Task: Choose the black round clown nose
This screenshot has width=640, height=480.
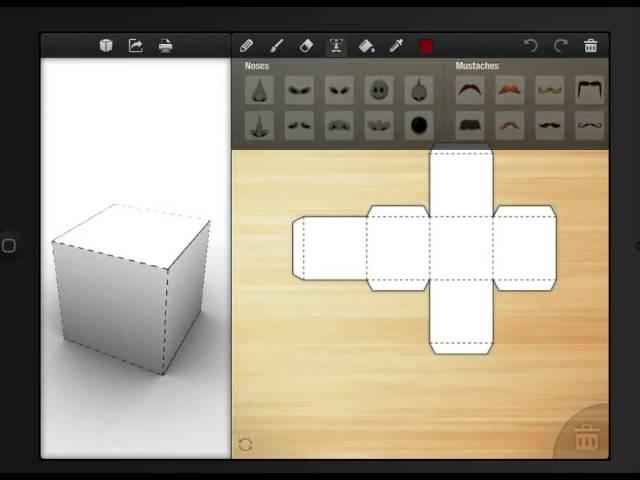Action: 419,125
